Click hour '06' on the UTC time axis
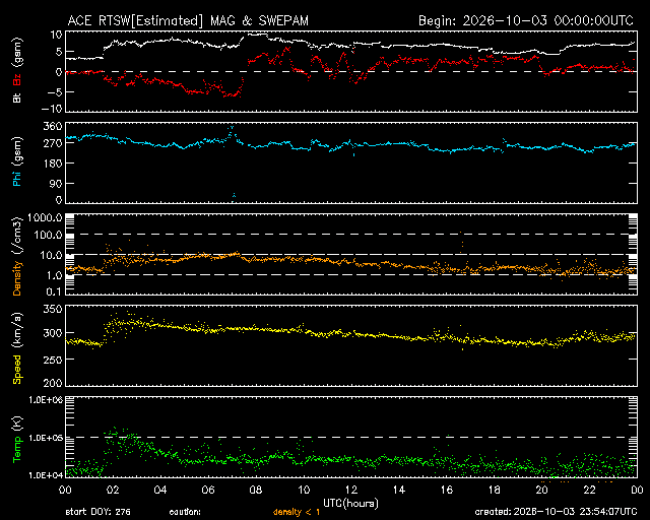Screen dimensions: 650x520 [208, 490]
